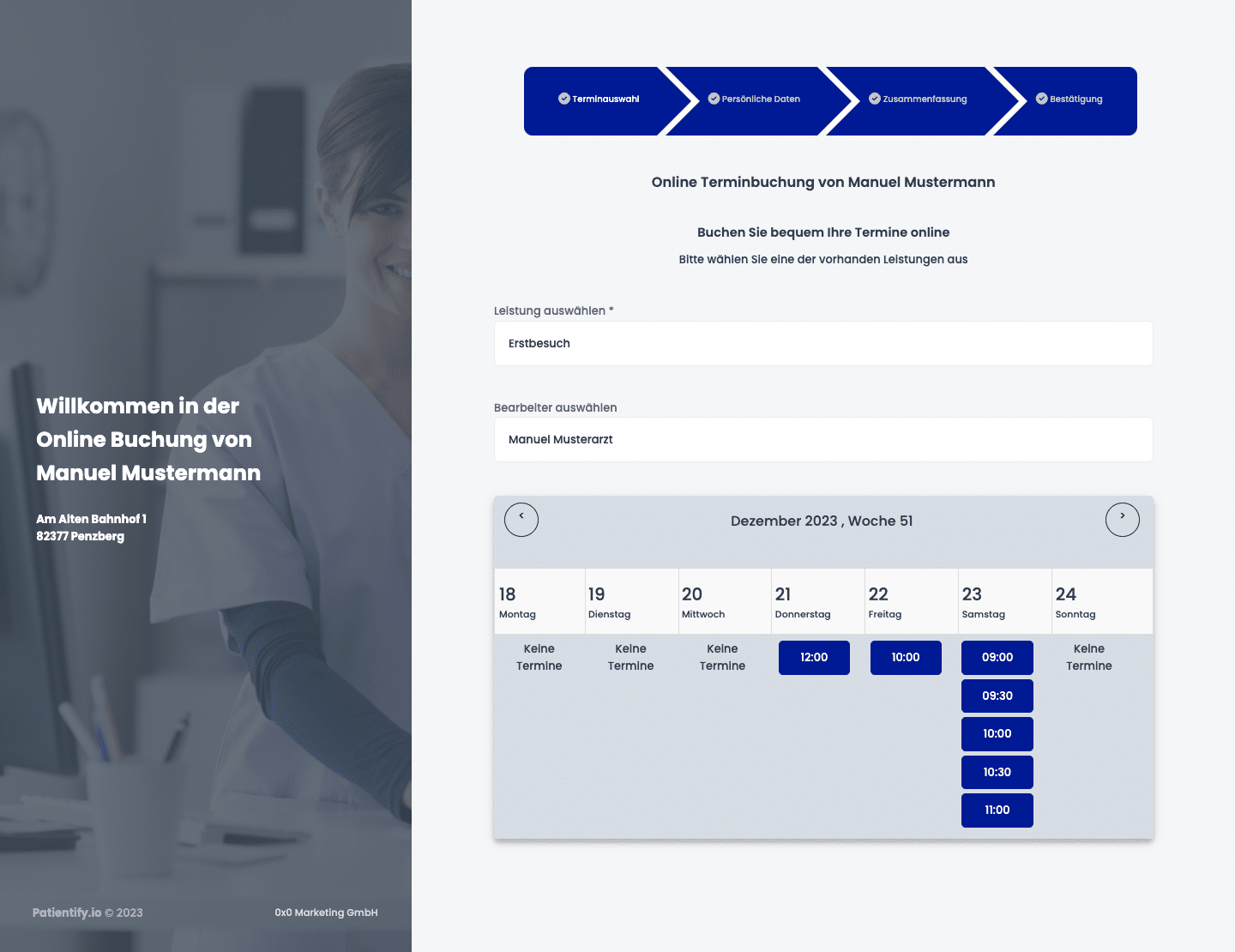Screen dimensions: 1235x952
Task: Click the Bestätigung checkmark icon
Action: [1042, 99]
